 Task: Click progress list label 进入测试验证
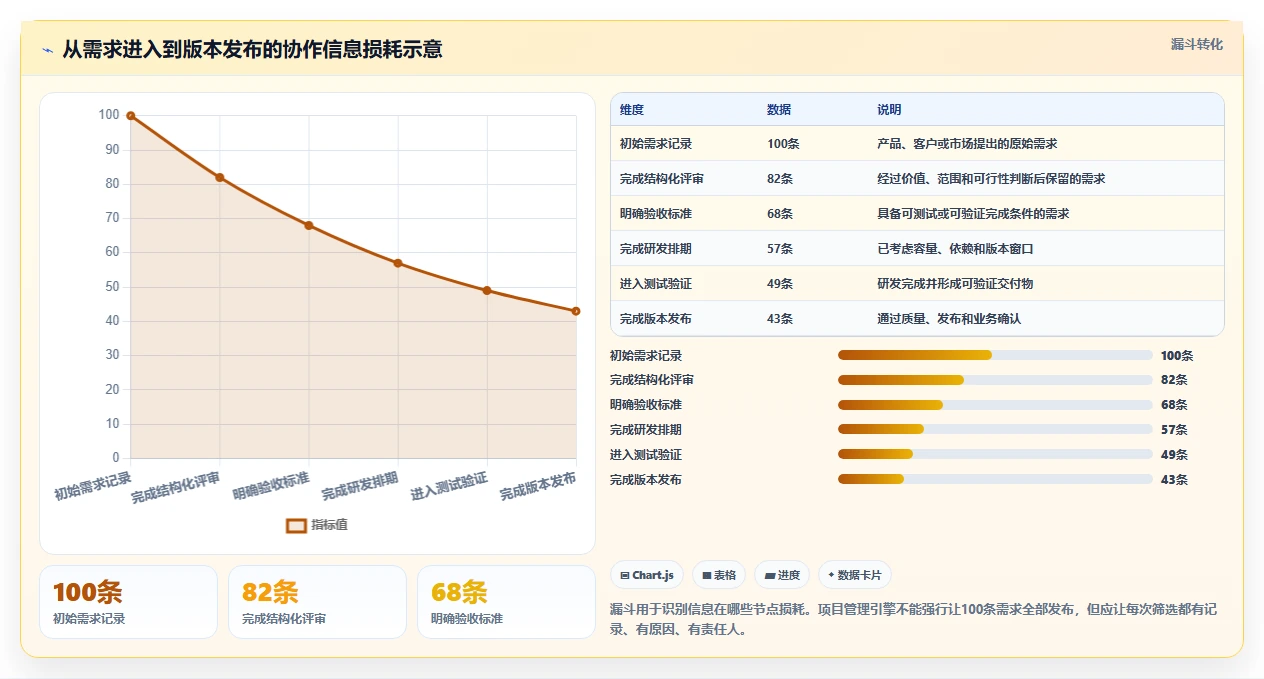[646, 455]
